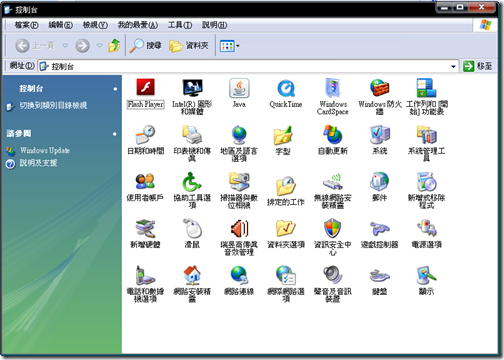Open the 我的最愛(A) menu
The height and width of the screenshot is (360, 504).
click(x=138, y=25)
